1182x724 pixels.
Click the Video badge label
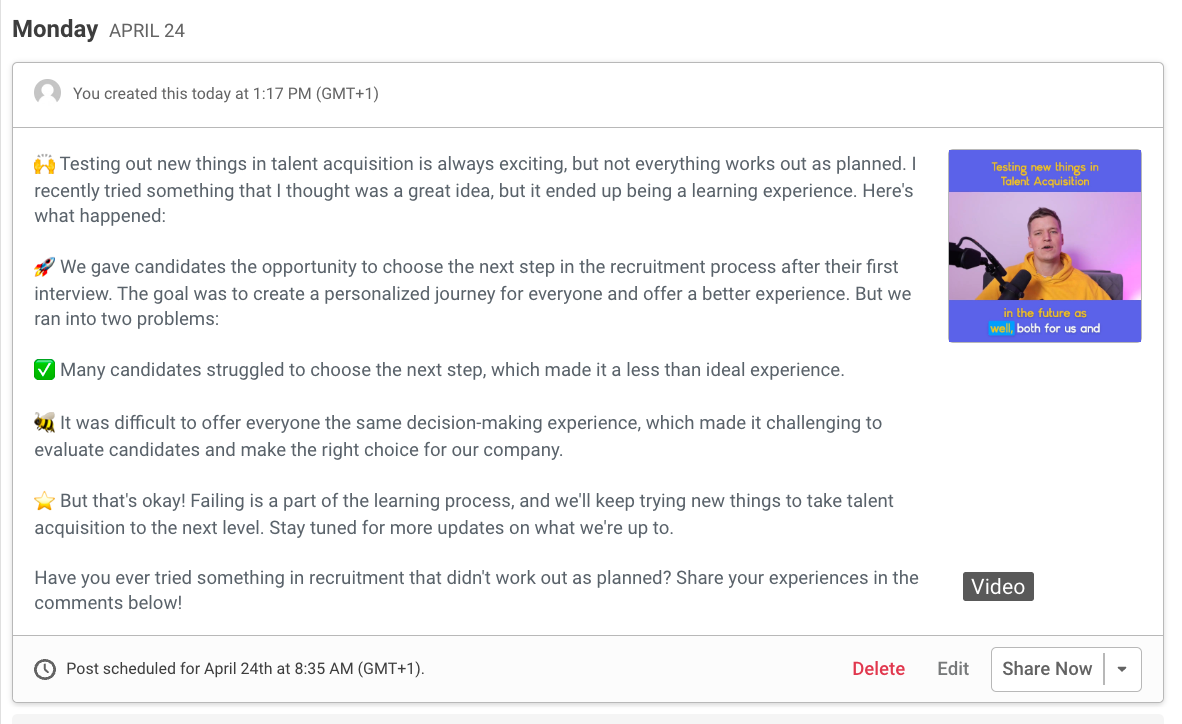click(998, 587)
